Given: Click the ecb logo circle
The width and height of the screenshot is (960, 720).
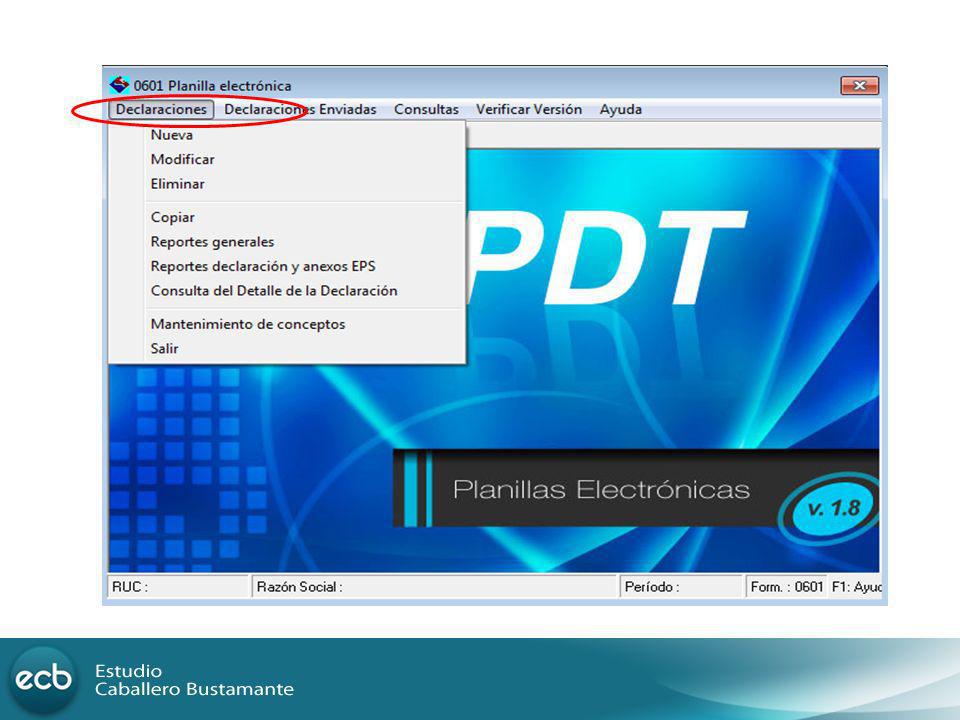Looking at the screenshot, I should pos(43,678).
